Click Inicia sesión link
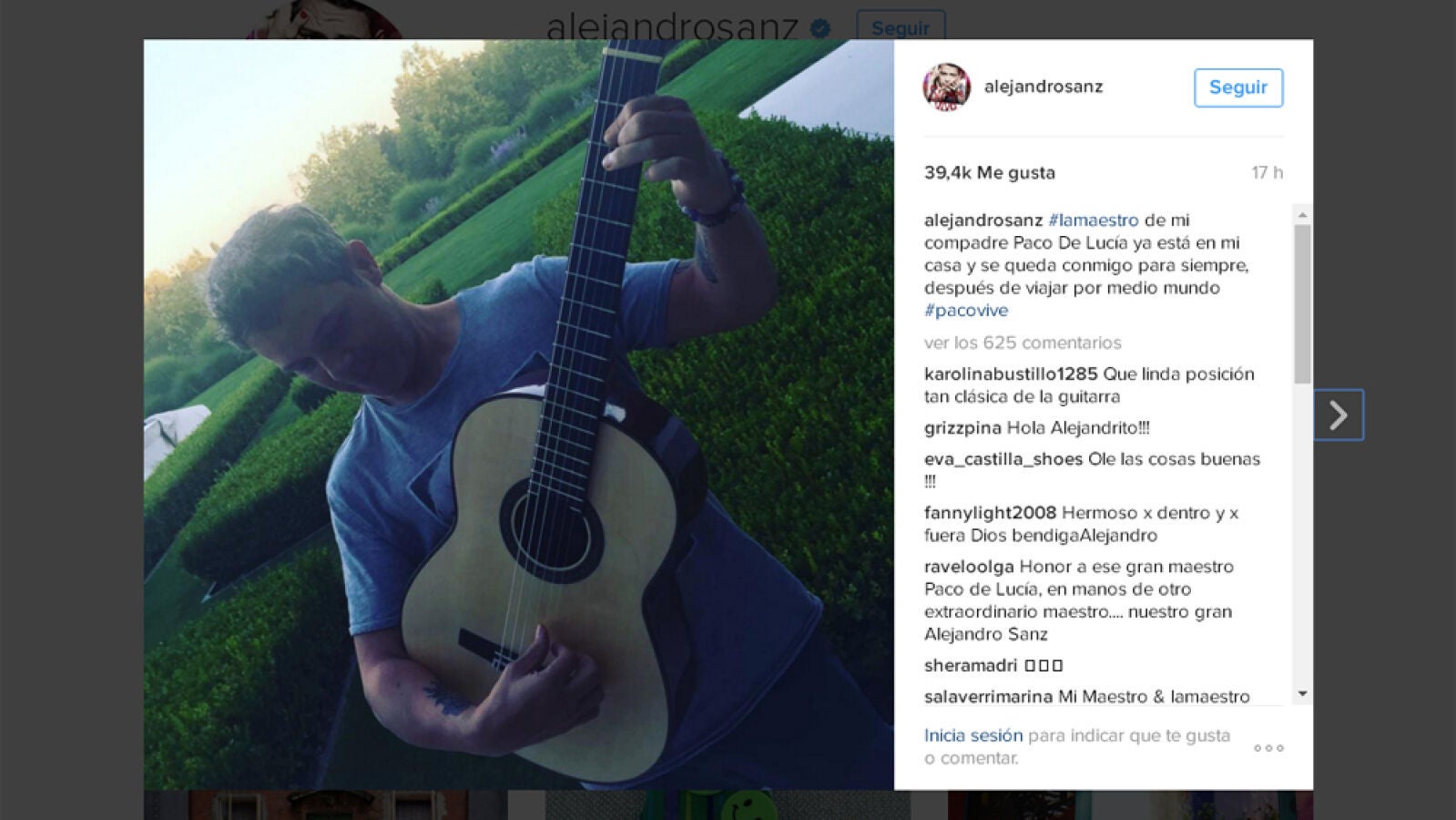This screenshot has width=1456, height=820. pos(973,735)
